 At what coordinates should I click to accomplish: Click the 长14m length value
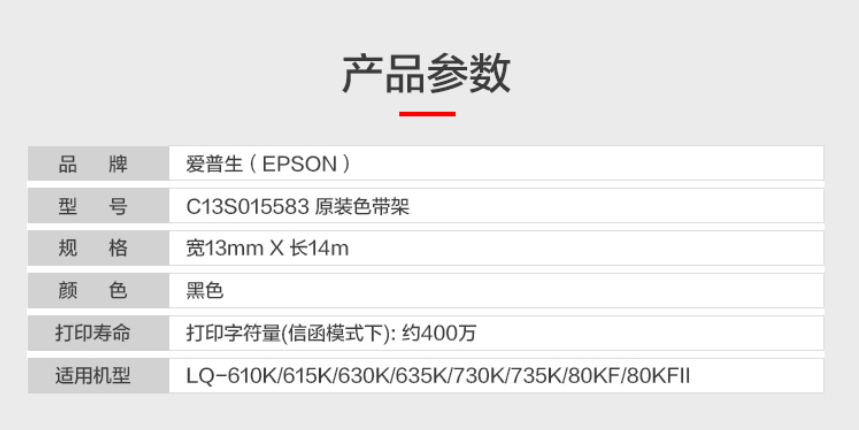pyautogui.click(x=320, y=249)
